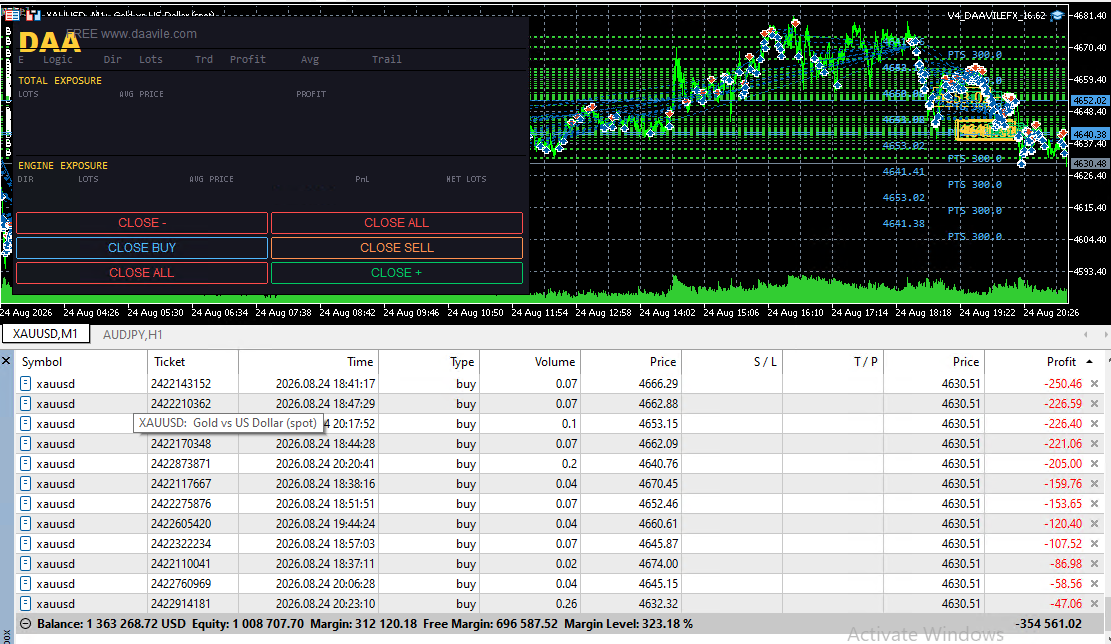Click the trade icon for ticket 2422117667

[26, 483]
